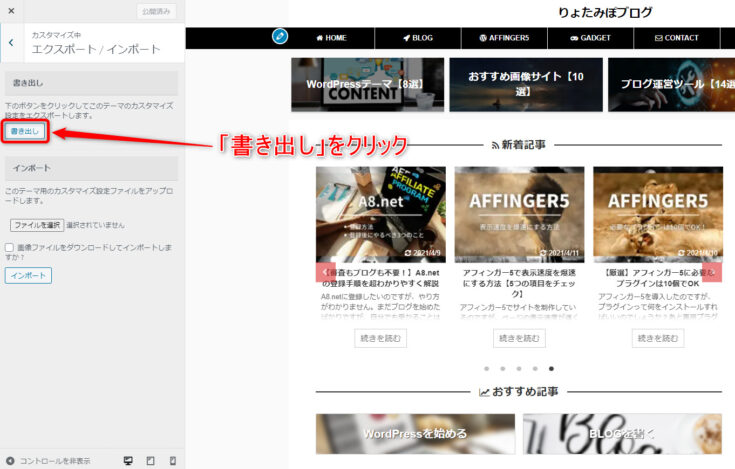The height and width of the screenshot is (469, 735).
Task: Open the GADGET menu item
Action: point(591,38)
